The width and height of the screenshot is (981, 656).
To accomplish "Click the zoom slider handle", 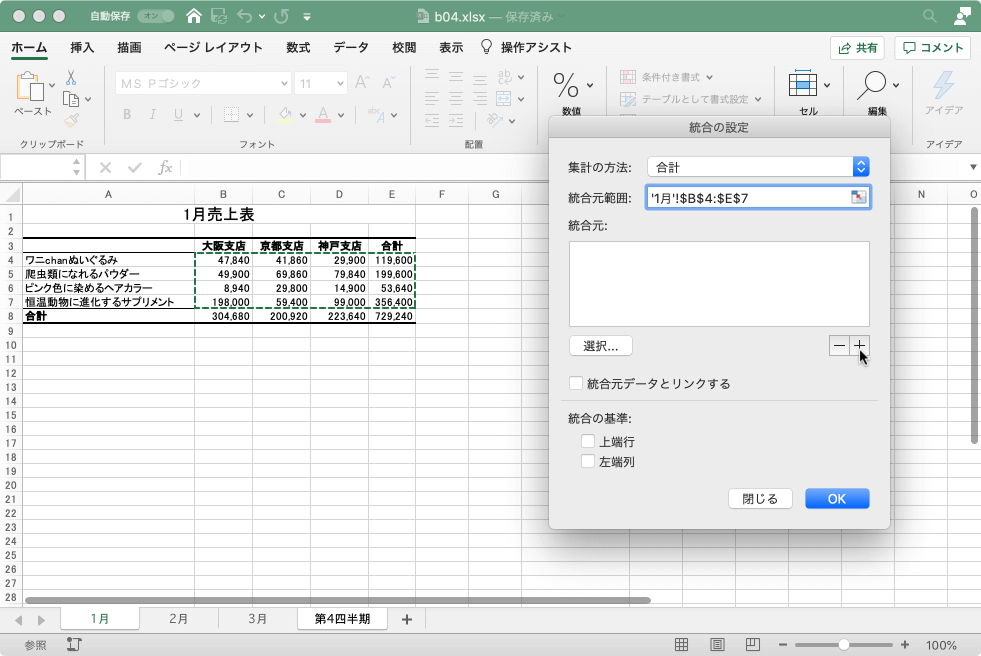I will (843, 645).
